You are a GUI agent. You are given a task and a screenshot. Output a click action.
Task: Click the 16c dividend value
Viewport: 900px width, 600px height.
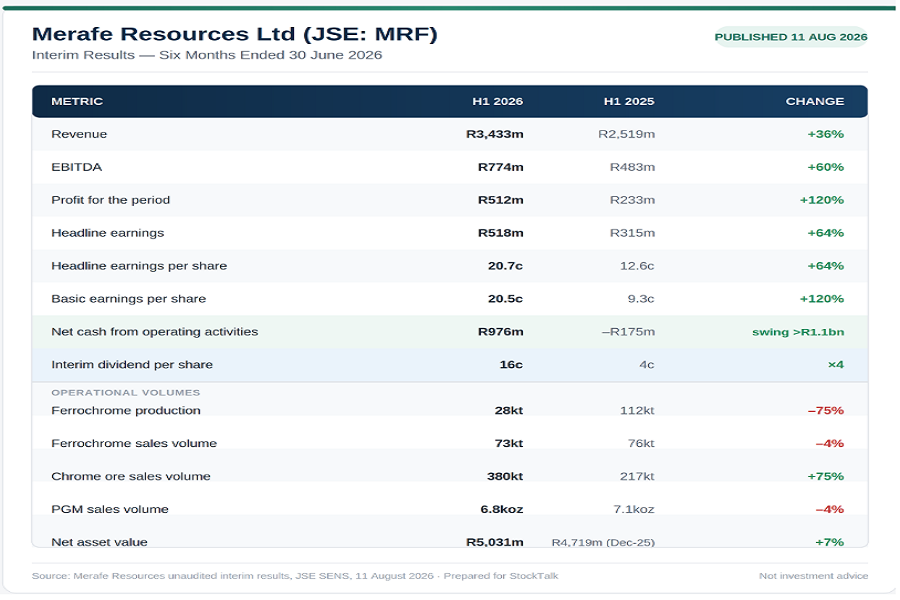pyautogui.click(x=511, y=365)
